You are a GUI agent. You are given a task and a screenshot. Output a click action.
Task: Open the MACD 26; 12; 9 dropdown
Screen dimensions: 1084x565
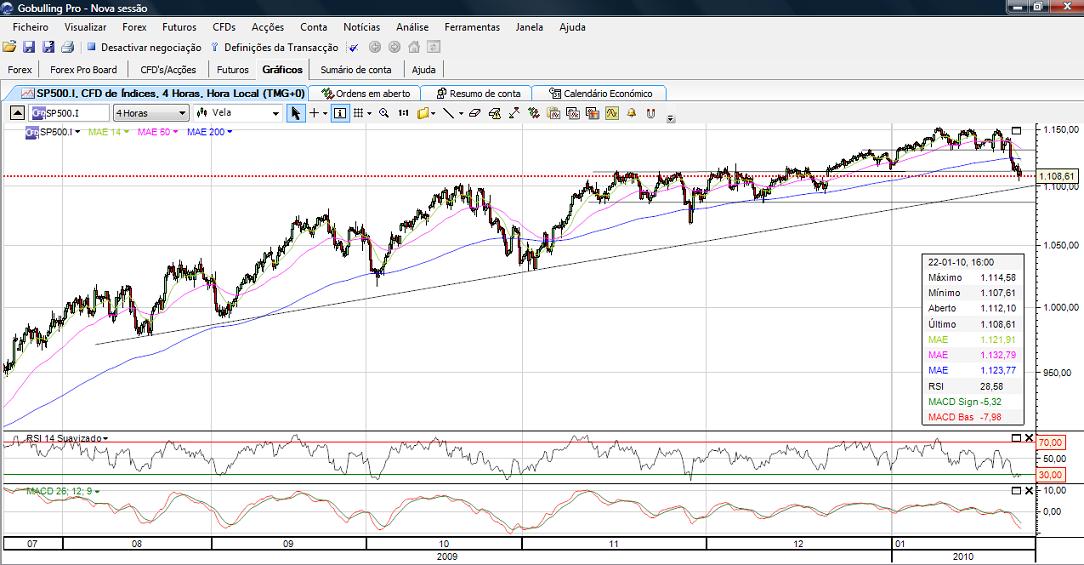tap(97, 491)
